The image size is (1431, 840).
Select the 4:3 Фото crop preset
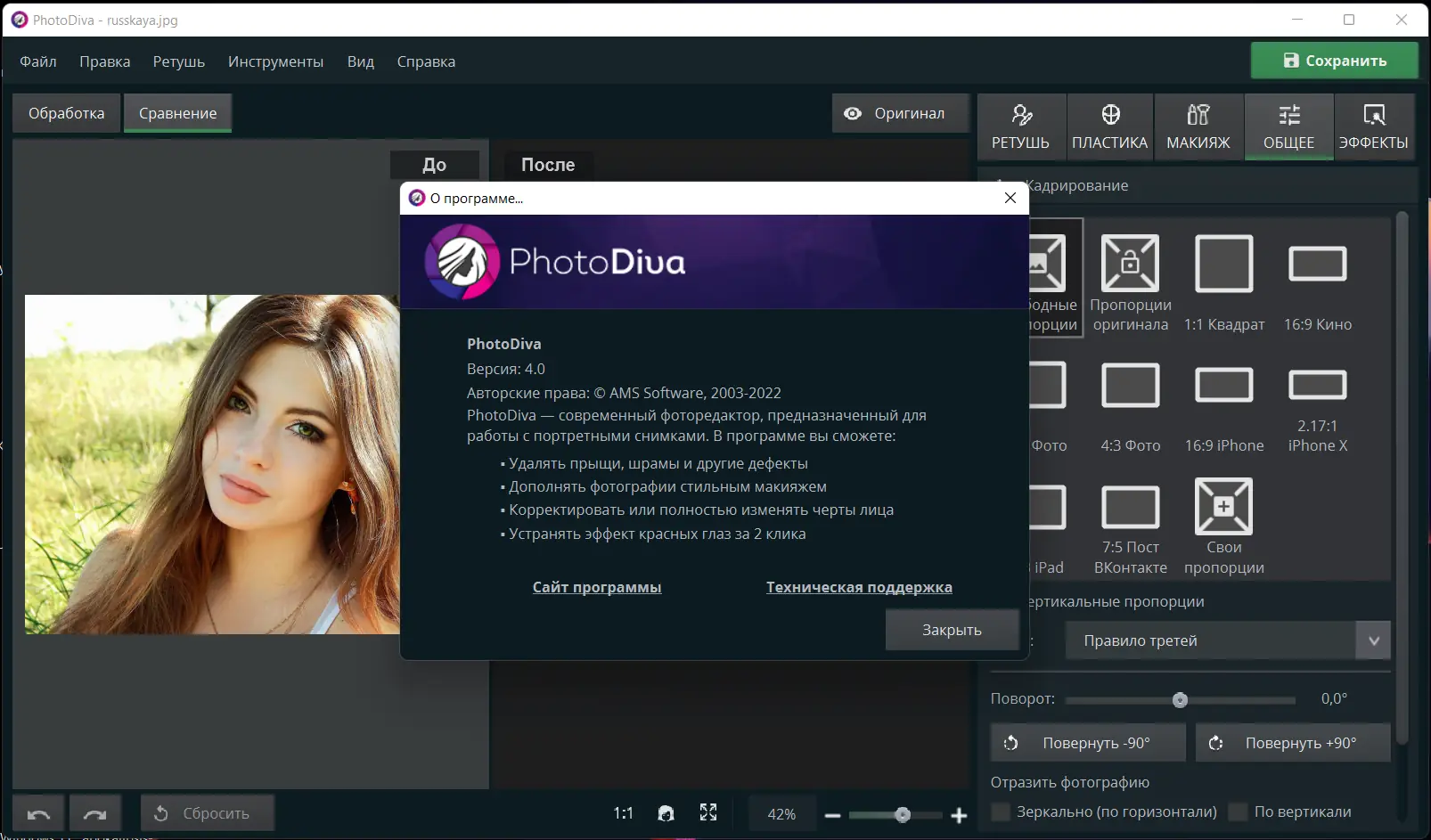[1130, 407]
